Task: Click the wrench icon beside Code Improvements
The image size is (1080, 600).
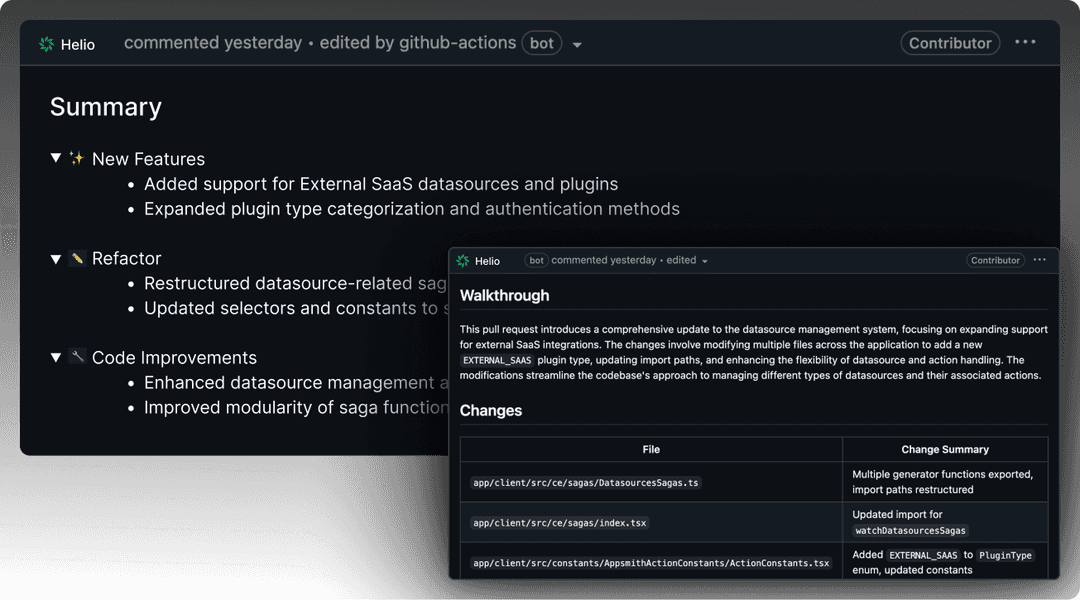Action: click(x=78, y=357)
